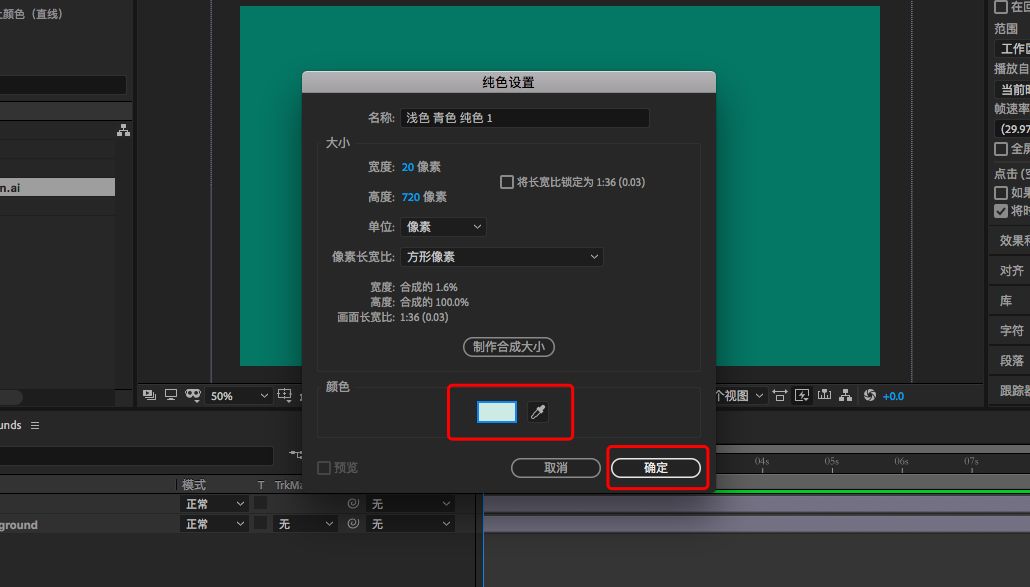
Task: Toggle ground layer's preserve transparency box
Action: click(261, 523)
